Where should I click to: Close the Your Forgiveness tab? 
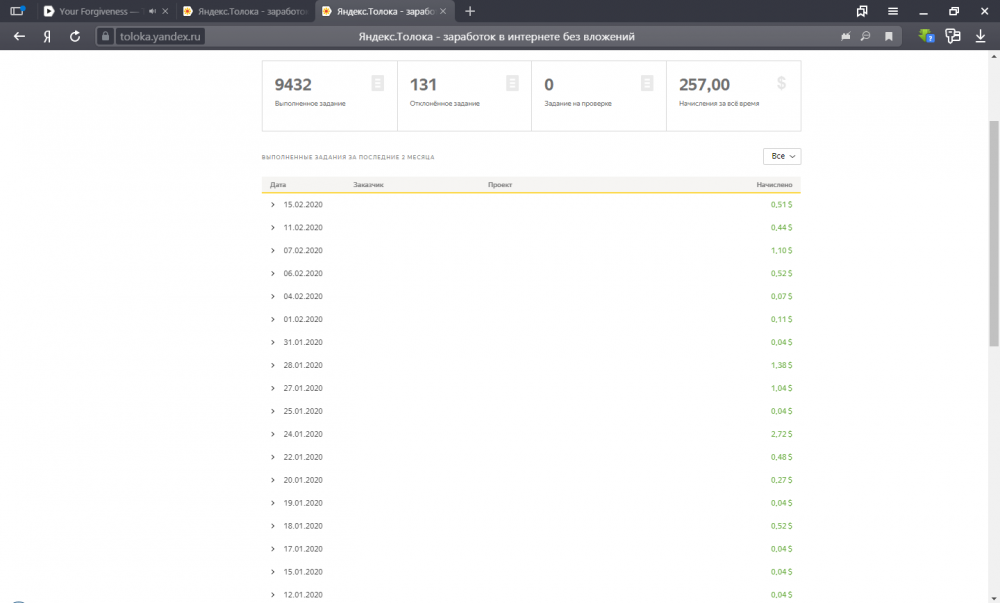click(x=165, y=11)
